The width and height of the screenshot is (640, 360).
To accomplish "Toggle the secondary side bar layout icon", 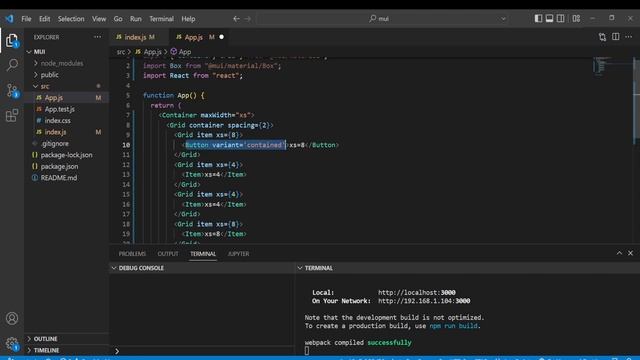I will (561, 18).
